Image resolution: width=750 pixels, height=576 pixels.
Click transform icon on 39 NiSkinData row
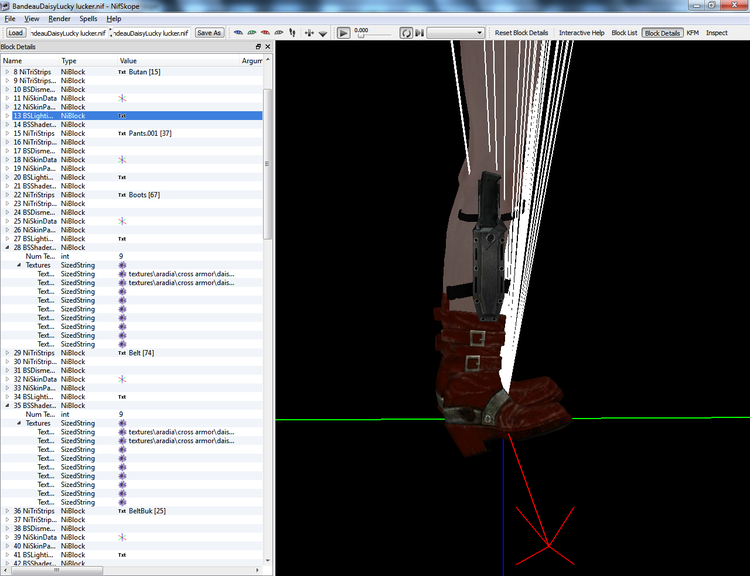(122, 537)
